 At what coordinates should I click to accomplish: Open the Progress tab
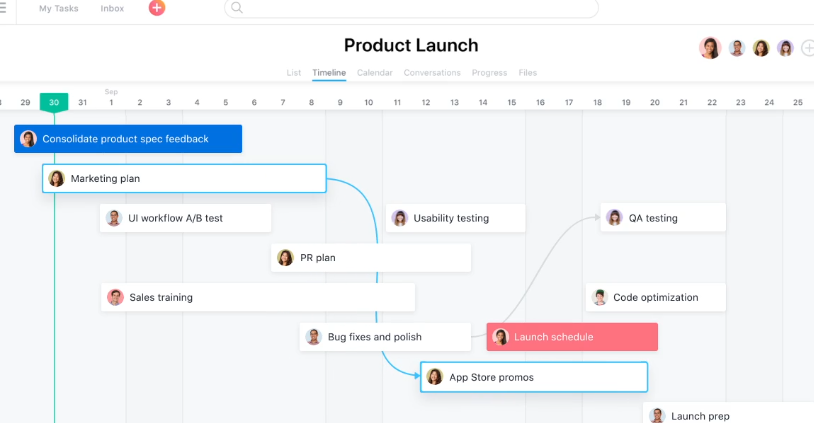pyautogui.click(x=489, y=73)
